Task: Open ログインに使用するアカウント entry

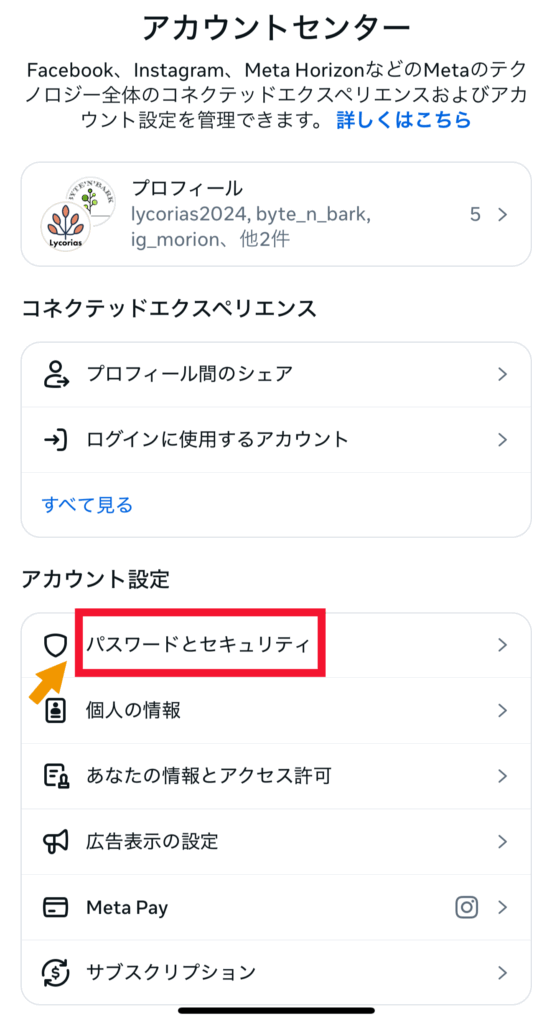Action: [276, 440]
